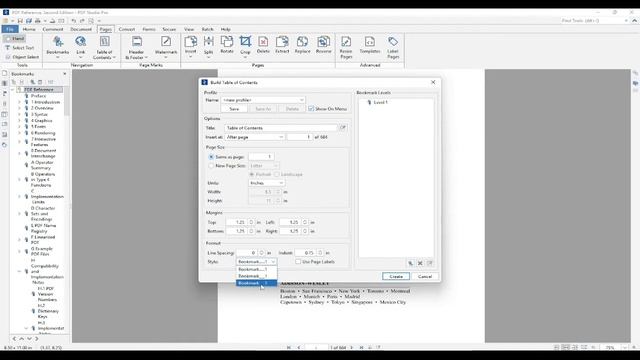Open Table of Contents ribbon tool
The width and height of the screenshot is (640, 360).
point(104,47)
